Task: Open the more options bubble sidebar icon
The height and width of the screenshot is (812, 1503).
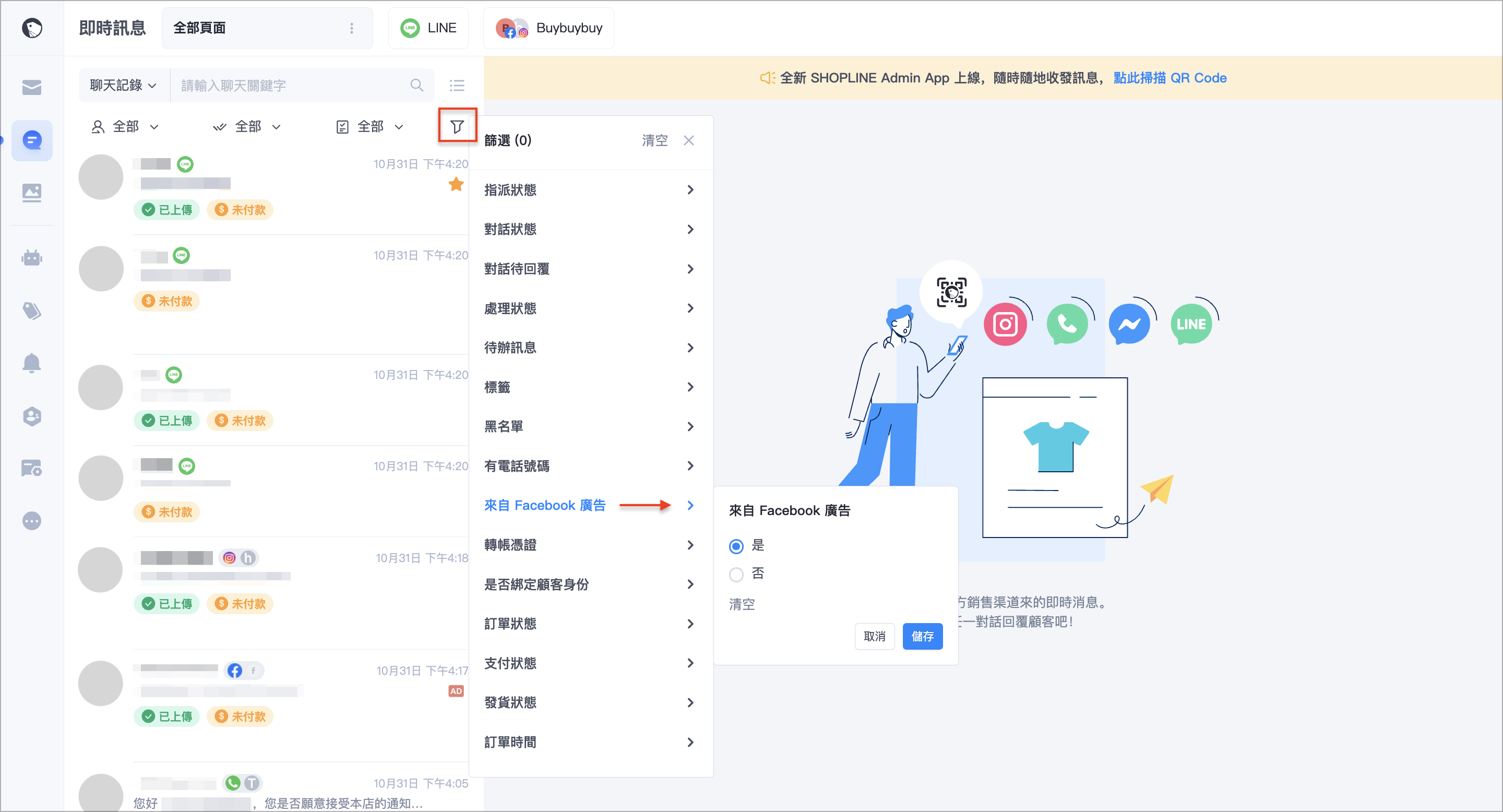Action: pos(31,520)
